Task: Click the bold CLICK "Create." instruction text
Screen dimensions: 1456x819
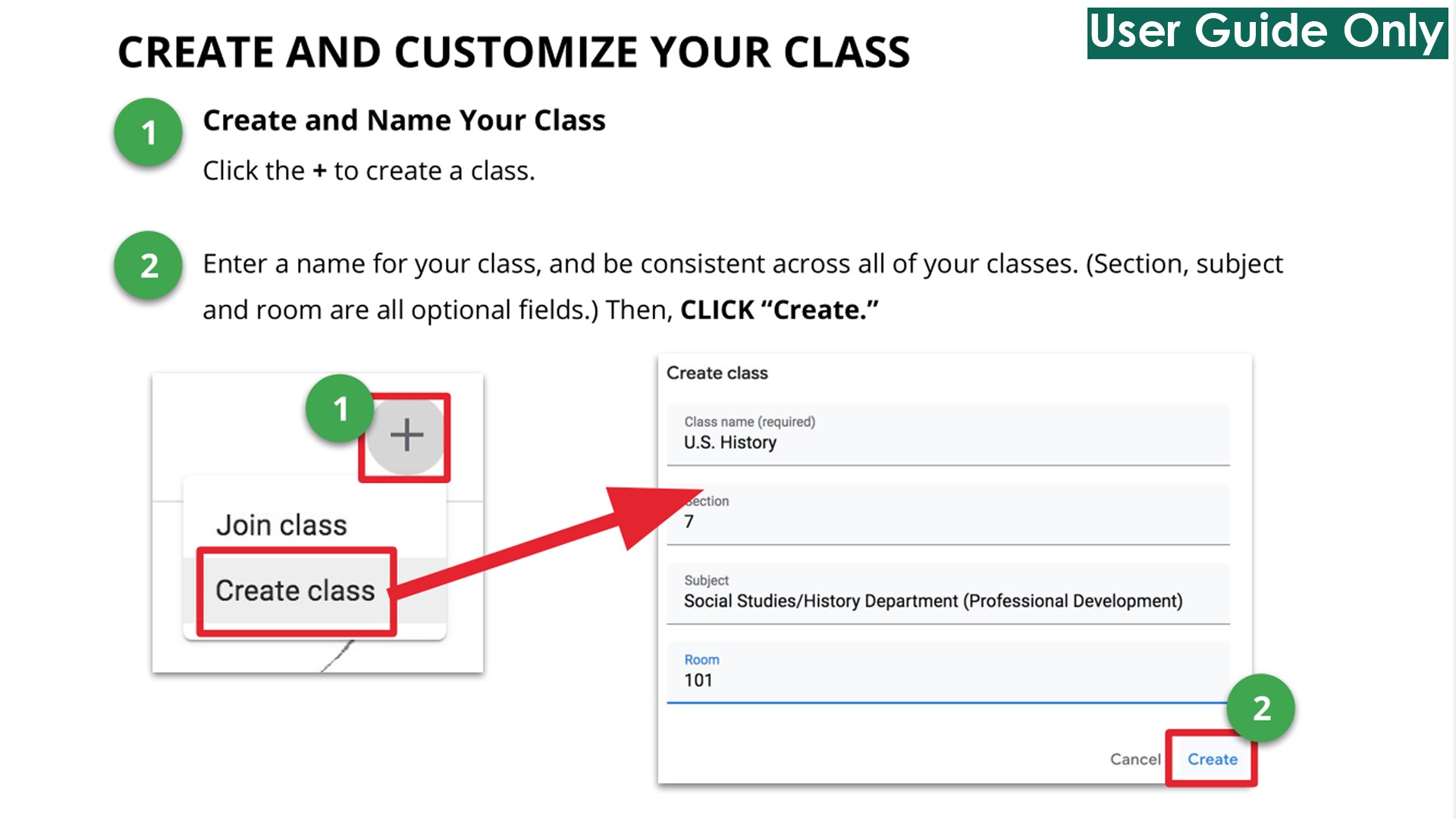Action: pos(779,310)
